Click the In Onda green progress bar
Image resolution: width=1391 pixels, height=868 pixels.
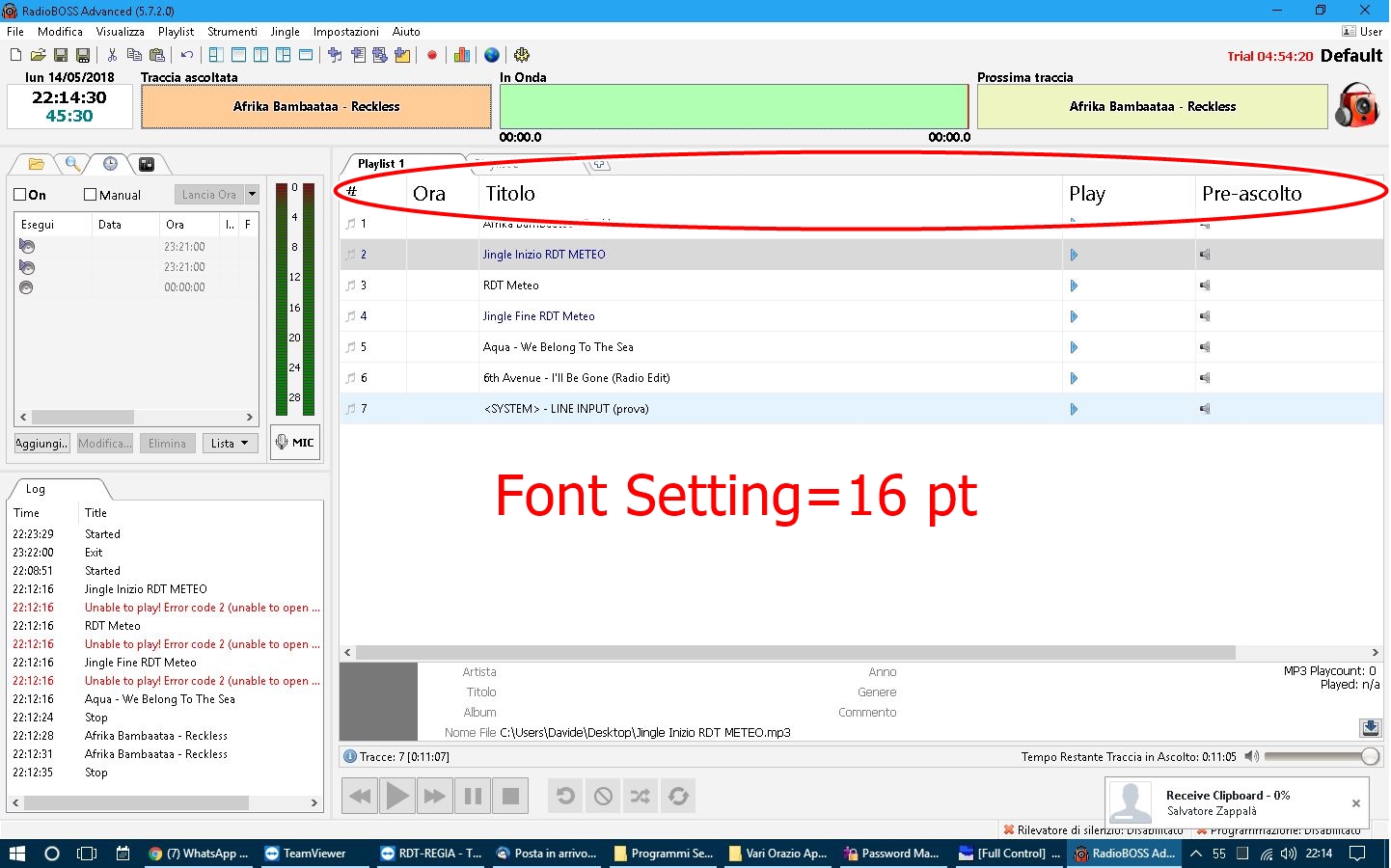pos(734,106)
